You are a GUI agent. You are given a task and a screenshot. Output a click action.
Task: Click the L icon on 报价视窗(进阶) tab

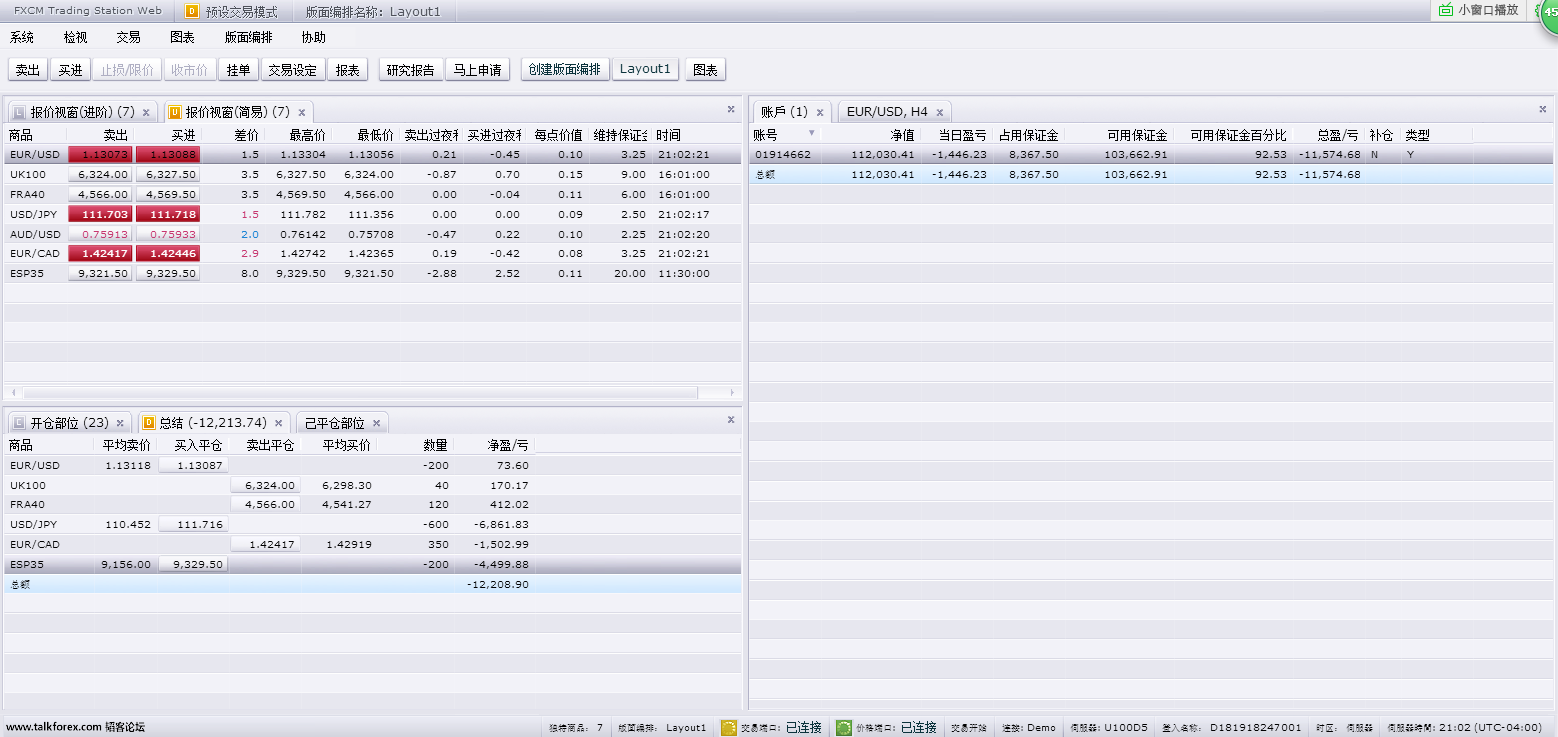(19, 112)
